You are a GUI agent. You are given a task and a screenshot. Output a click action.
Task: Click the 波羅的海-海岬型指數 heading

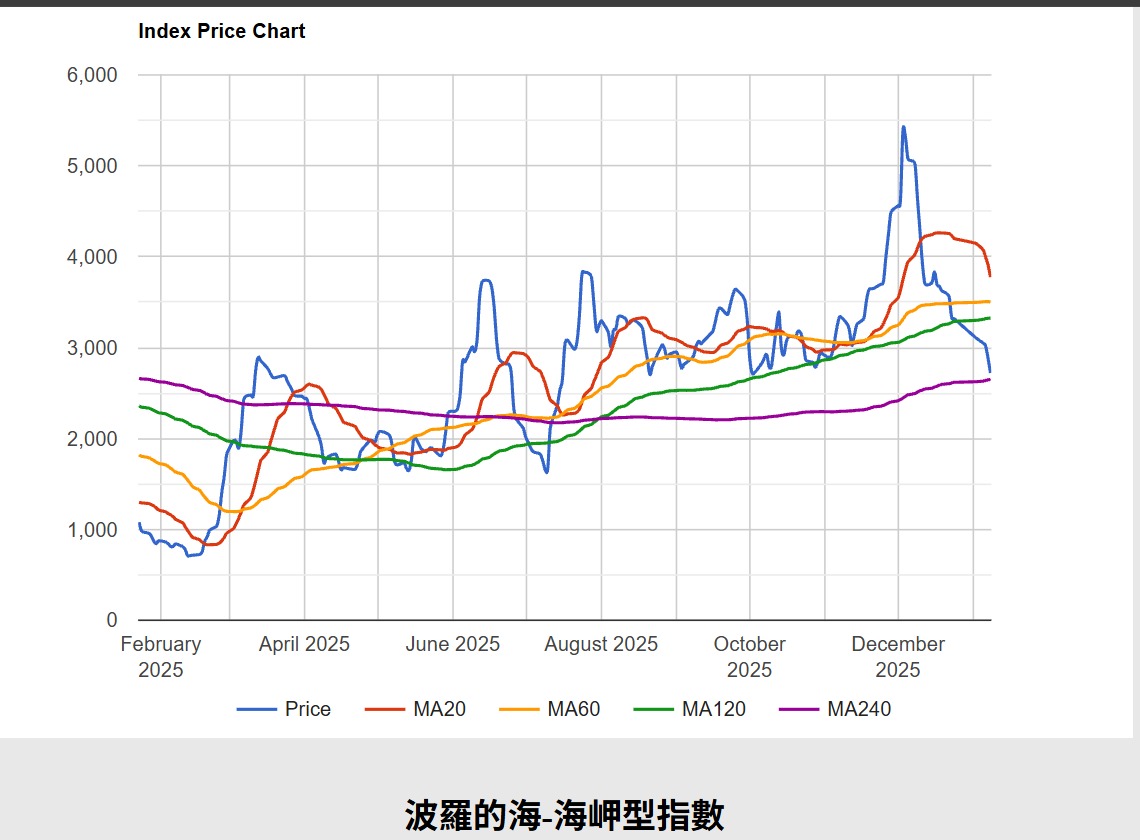click(564, 815)
